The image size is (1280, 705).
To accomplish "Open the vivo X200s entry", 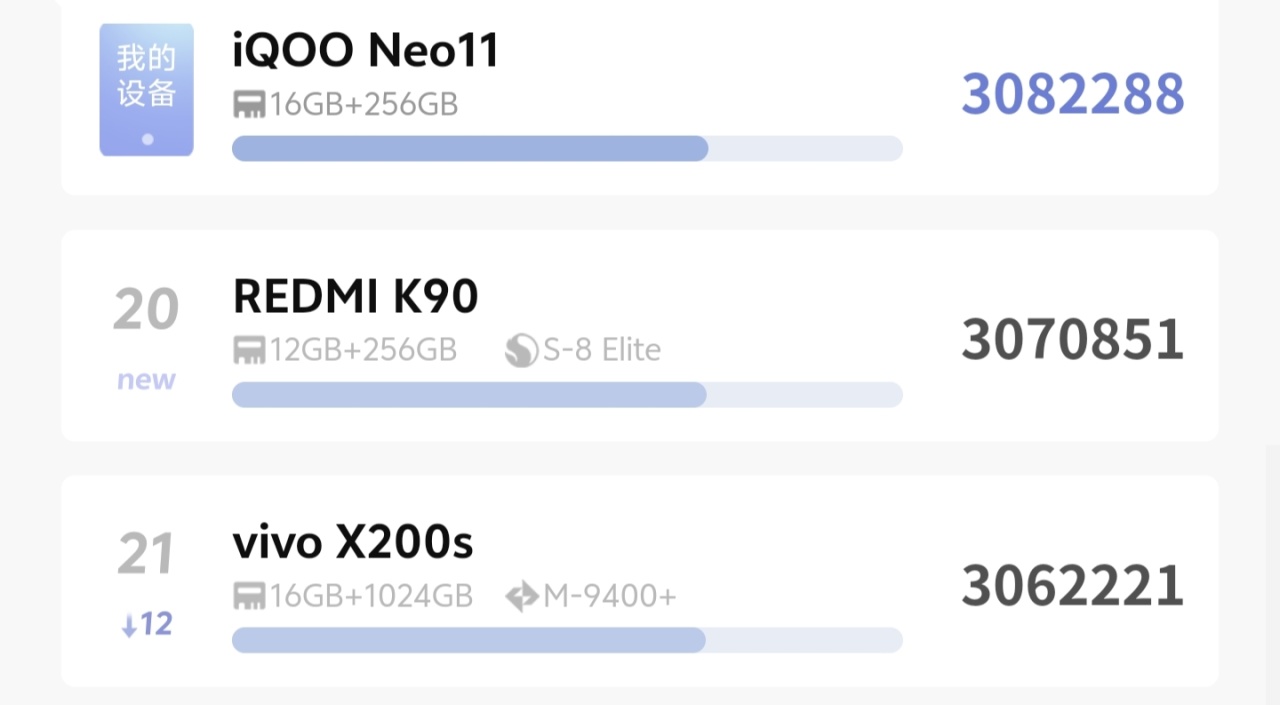I will click(x=352, y=542).
